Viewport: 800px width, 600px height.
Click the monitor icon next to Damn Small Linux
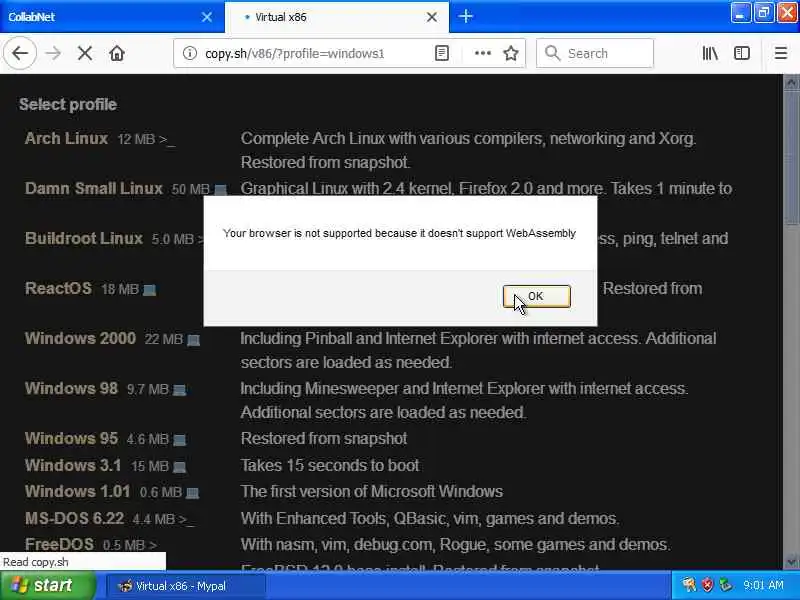[x=220, y=190]
